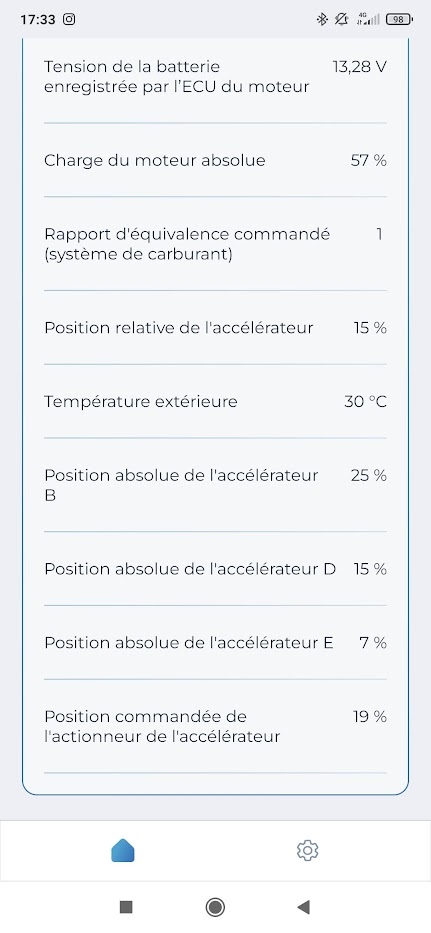431x933 pixels.
Task: Open the settings gear icon
Action: coord(307,850)
